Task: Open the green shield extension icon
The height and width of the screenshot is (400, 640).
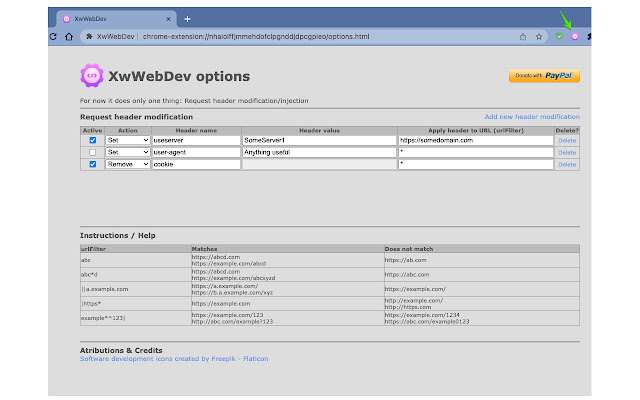Action: (559, 37)
